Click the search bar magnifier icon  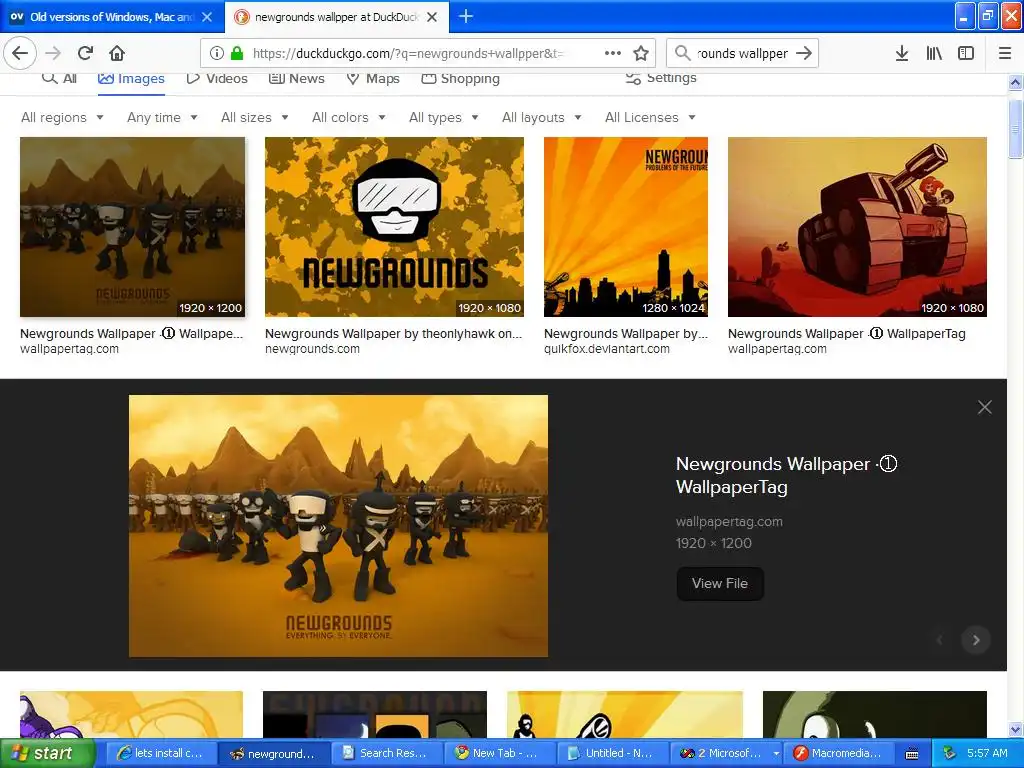click(x=682, y=53)
